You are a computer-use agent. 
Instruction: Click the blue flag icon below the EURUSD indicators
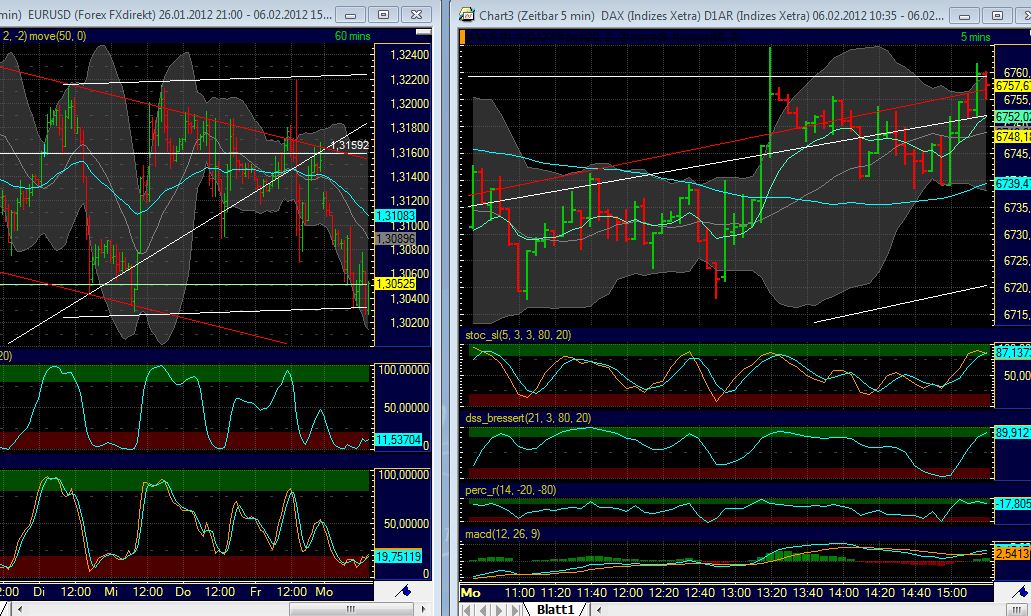click(404, 590)
